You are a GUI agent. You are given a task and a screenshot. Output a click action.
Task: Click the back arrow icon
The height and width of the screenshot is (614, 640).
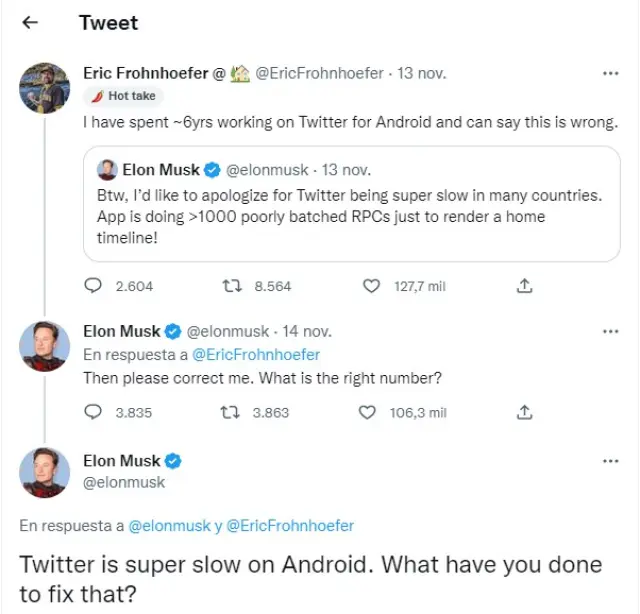click(x=30, y=22)
